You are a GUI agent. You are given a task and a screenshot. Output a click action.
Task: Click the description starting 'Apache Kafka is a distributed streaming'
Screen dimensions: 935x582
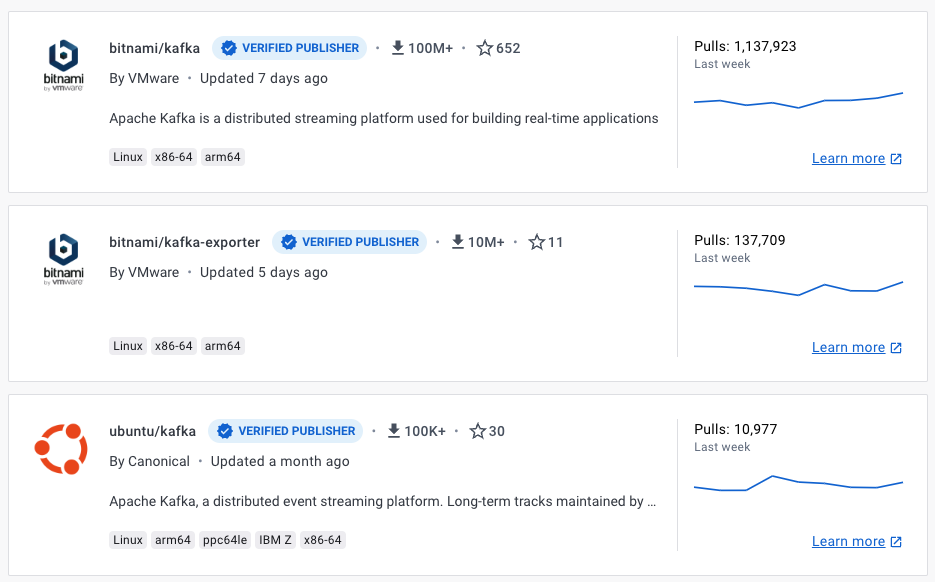pyautogui.click(x=383, y=119)
